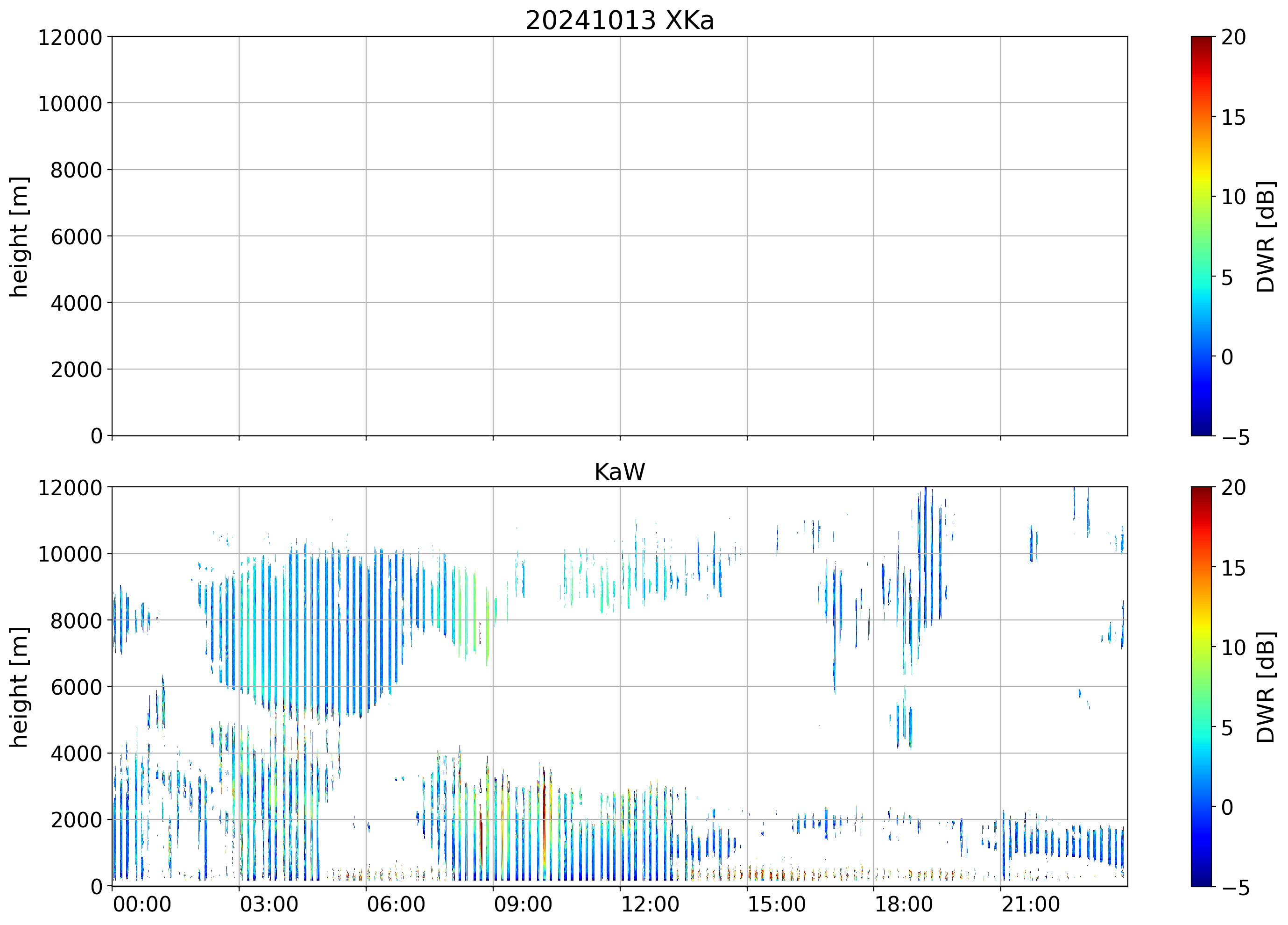This screenshot has width=1288, height=925.
Task: Click the 18:00 time tick label
Action: [x=903, y=904]
